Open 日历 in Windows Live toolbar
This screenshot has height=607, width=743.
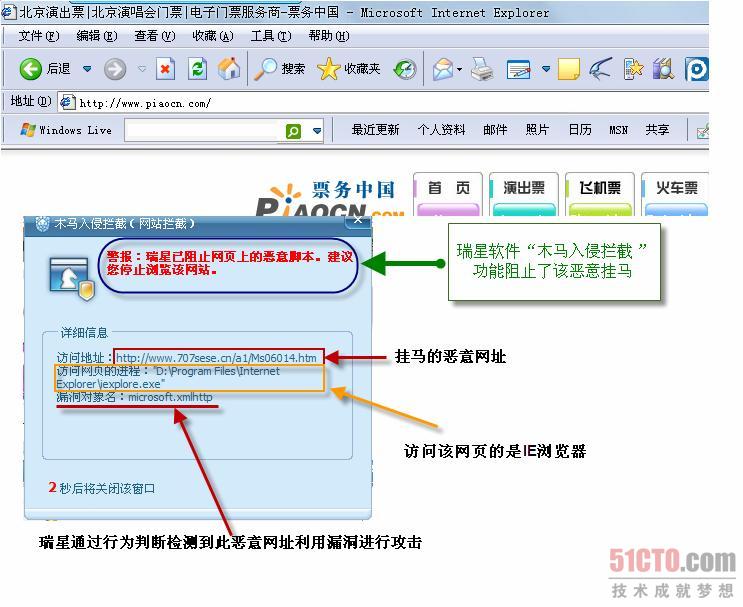pos(580,129)
